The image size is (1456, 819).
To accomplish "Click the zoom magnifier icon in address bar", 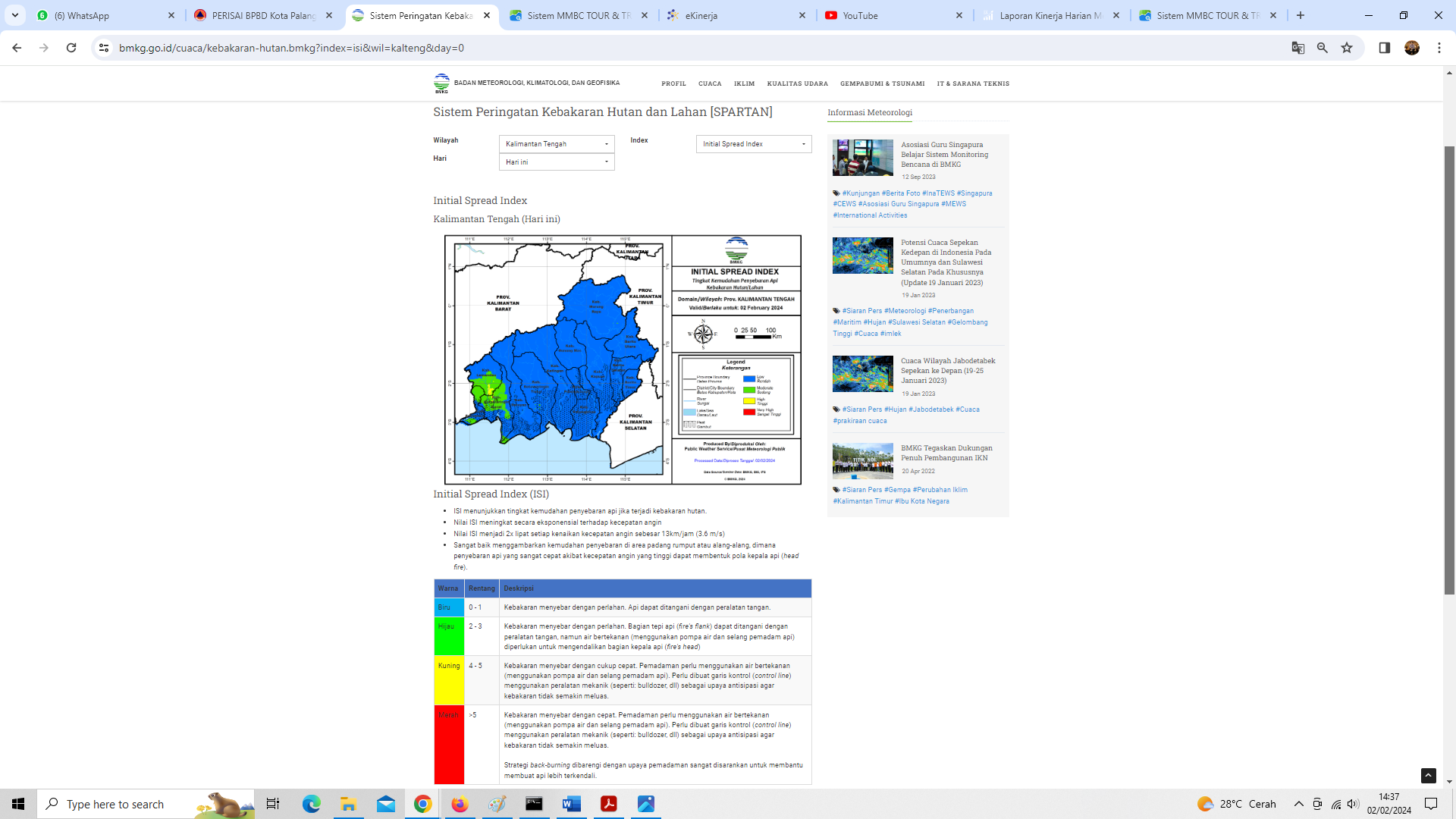I will 1322,48.
